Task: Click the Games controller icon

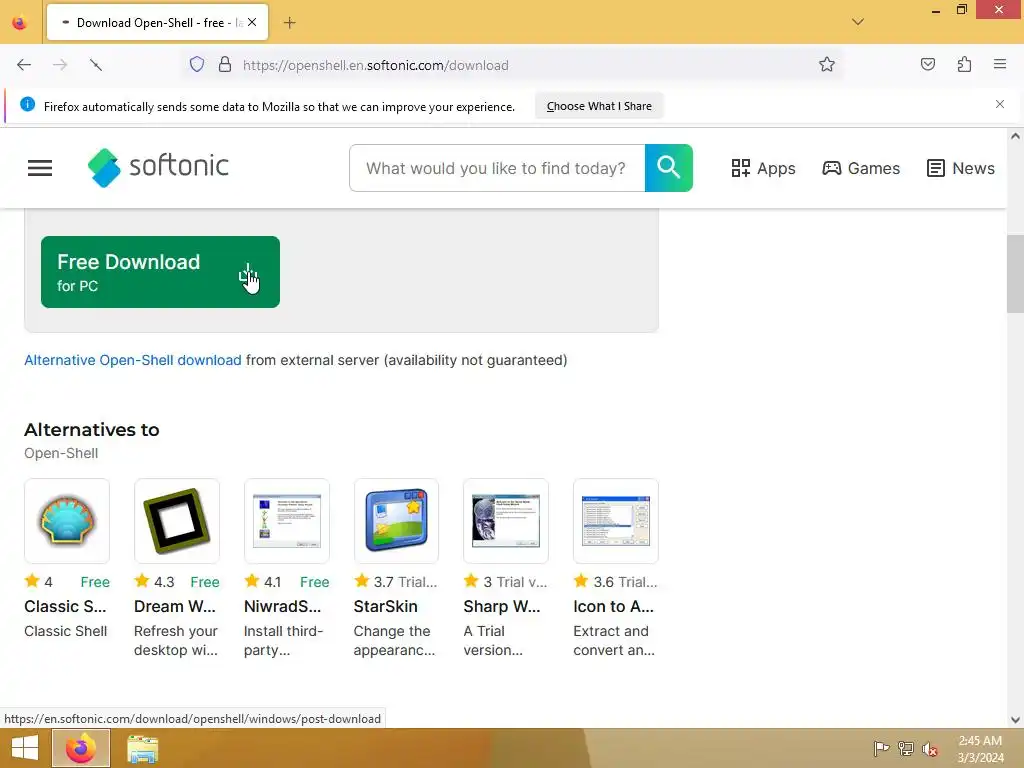Action: point(831,168)
